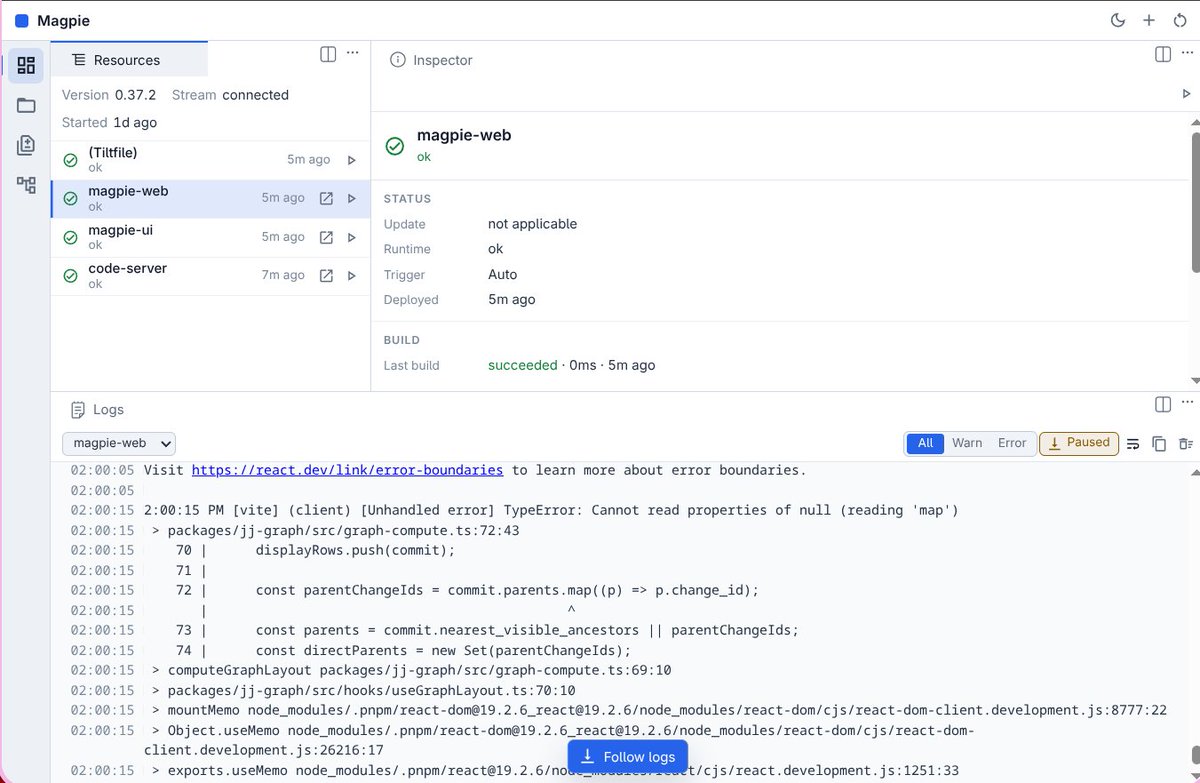Screen dimensions: 1200x783
Task: Click the 'Auto' trigger value
Action: (x=503, y=274)
